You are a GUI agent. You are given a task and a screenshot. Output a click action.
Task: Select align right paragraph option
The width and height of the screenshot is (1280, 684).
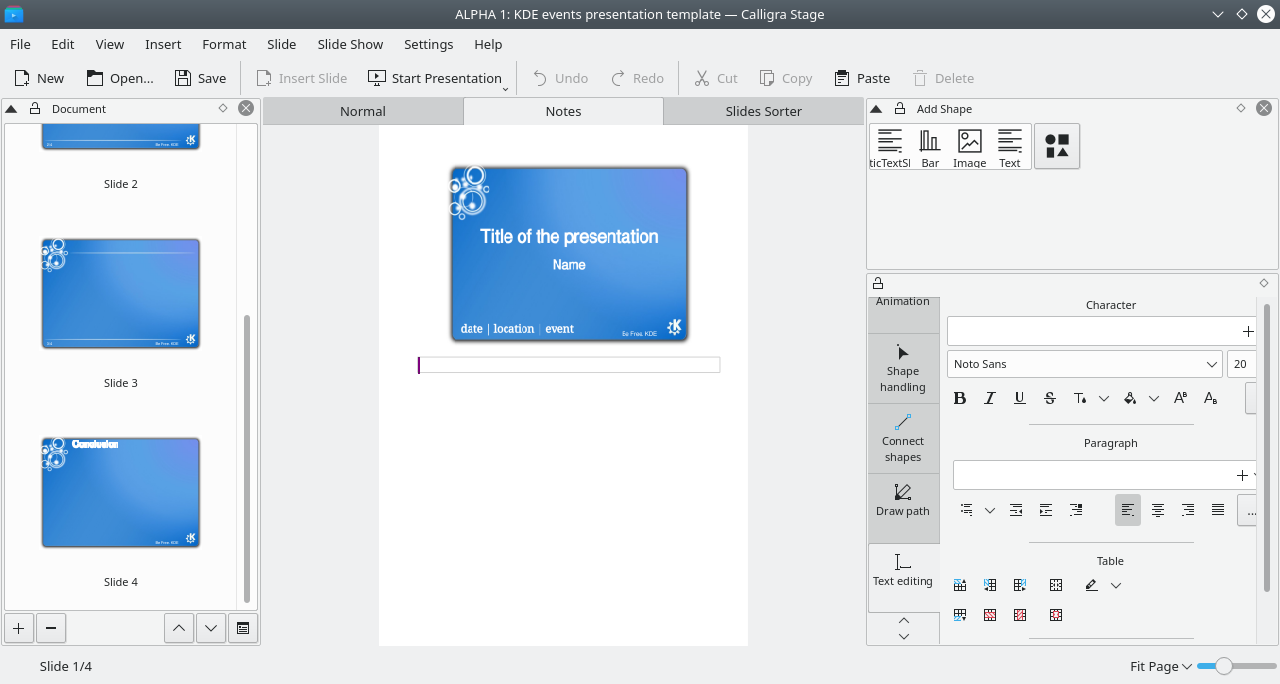[1188, 510]
